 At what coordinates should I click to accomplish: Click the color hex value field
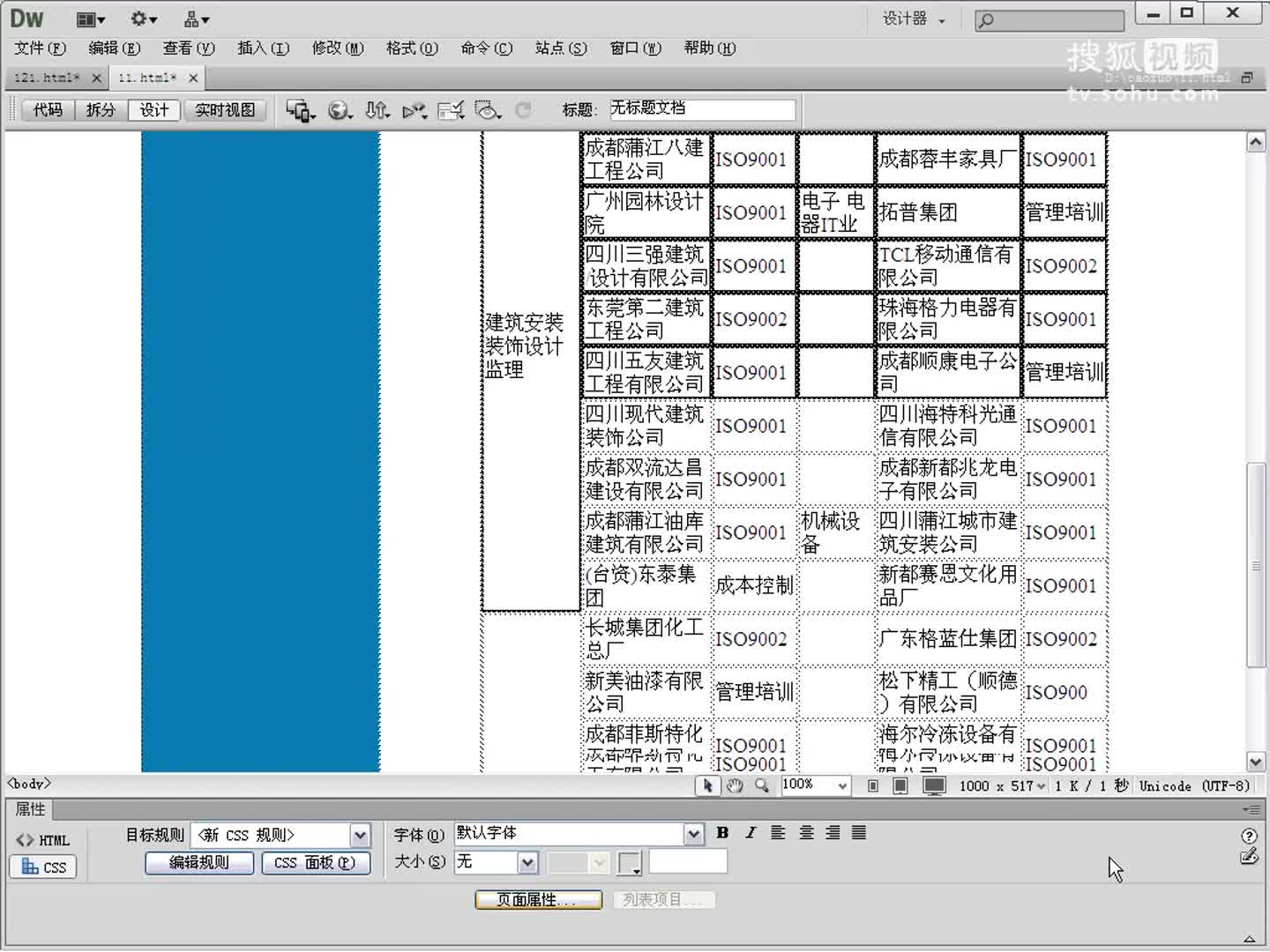click(x=688, y=861)
